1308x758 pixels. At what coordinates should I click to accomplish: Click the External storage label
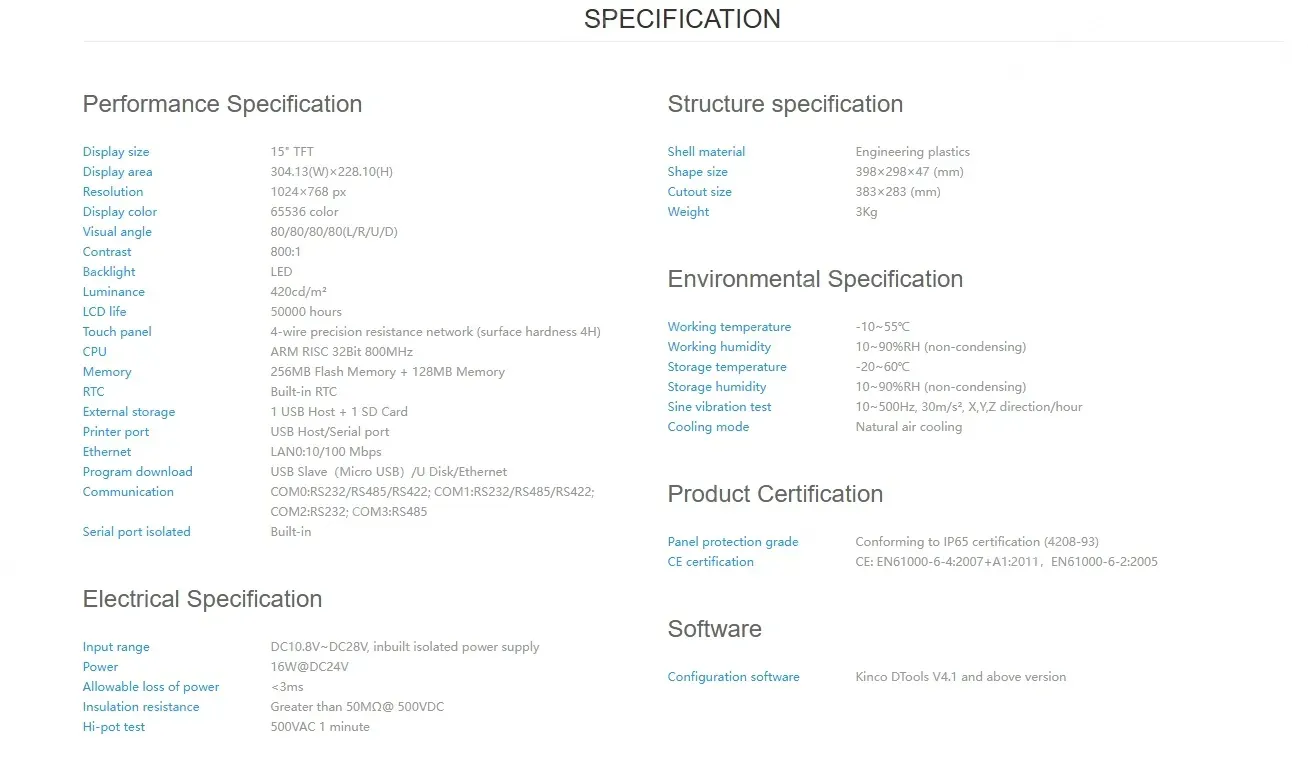coord(129,412)
